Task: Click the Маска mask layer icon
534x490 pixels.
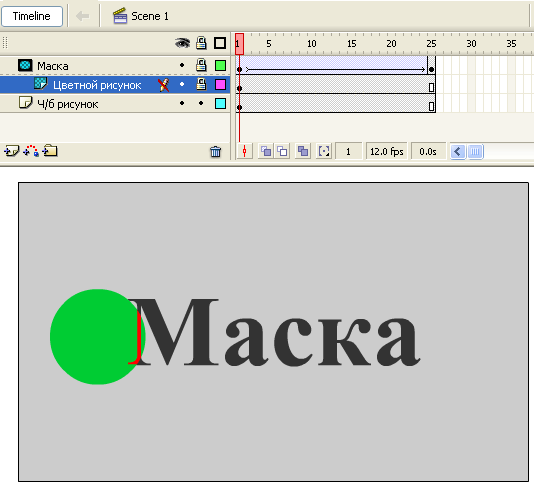Action: click(25, 65)
